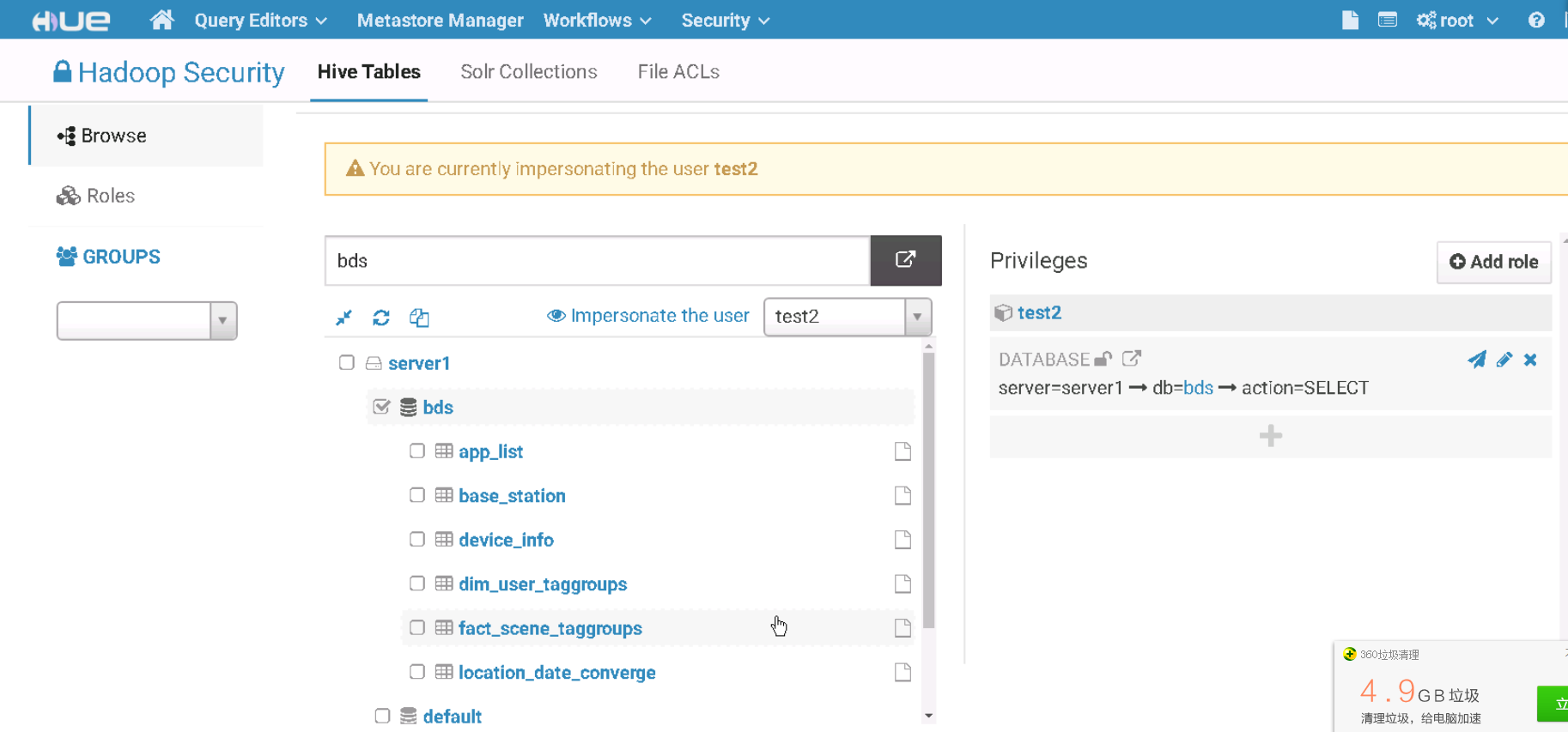This screenshot has width=1568, height=732.
Task: Collapse the server1 tree node
Action: (419, 363)
